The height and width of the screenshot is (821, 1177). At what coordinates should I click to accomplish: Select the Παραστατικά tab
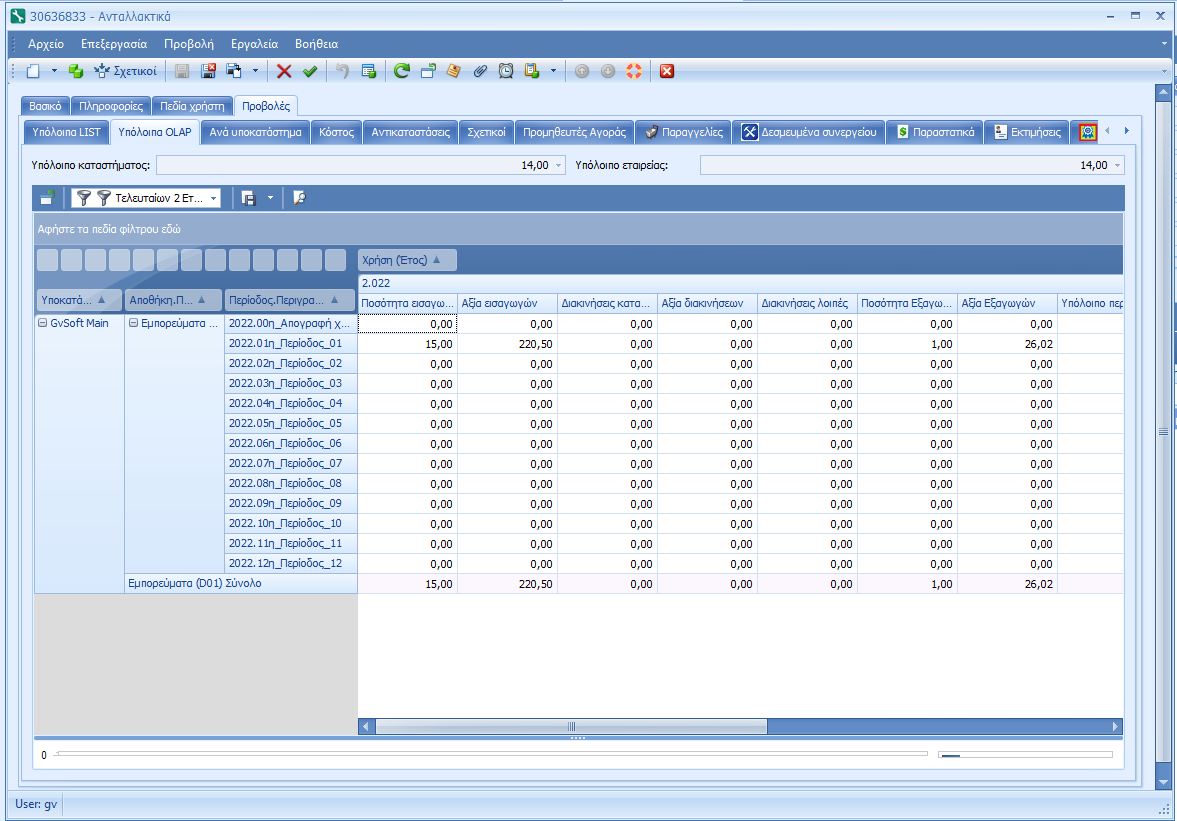(935, 132)
